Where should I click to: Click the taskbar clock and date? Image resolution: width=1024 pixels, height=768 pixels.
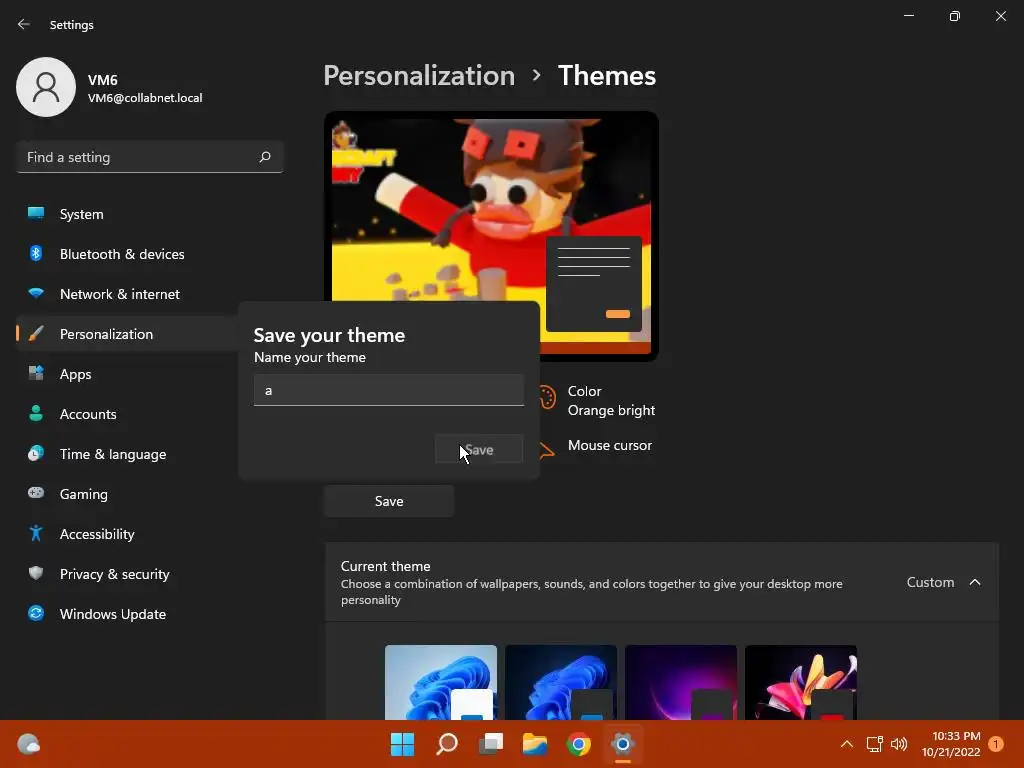pyautogui.click(x=951, y=744)
